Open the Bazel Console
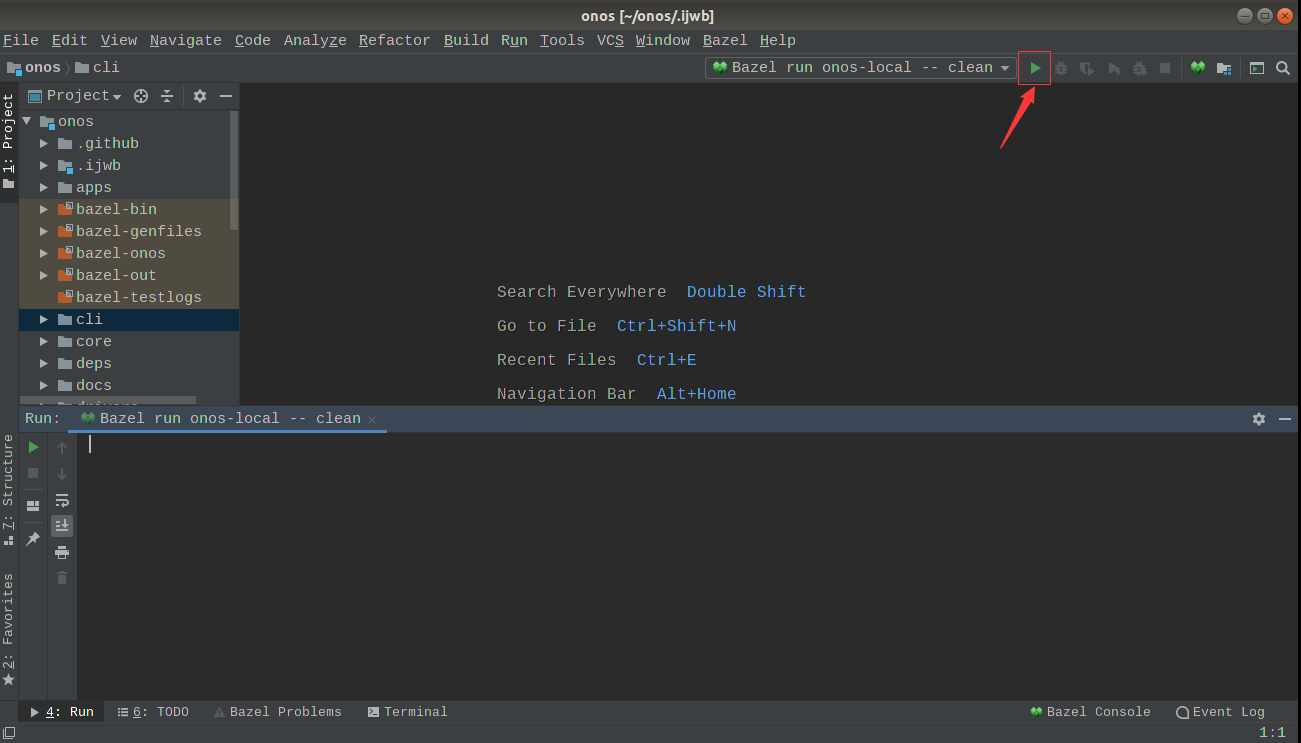Image resolution: width=1301 pixels, height=743 pixels. pyautogui.click(x=1090, y=712)
